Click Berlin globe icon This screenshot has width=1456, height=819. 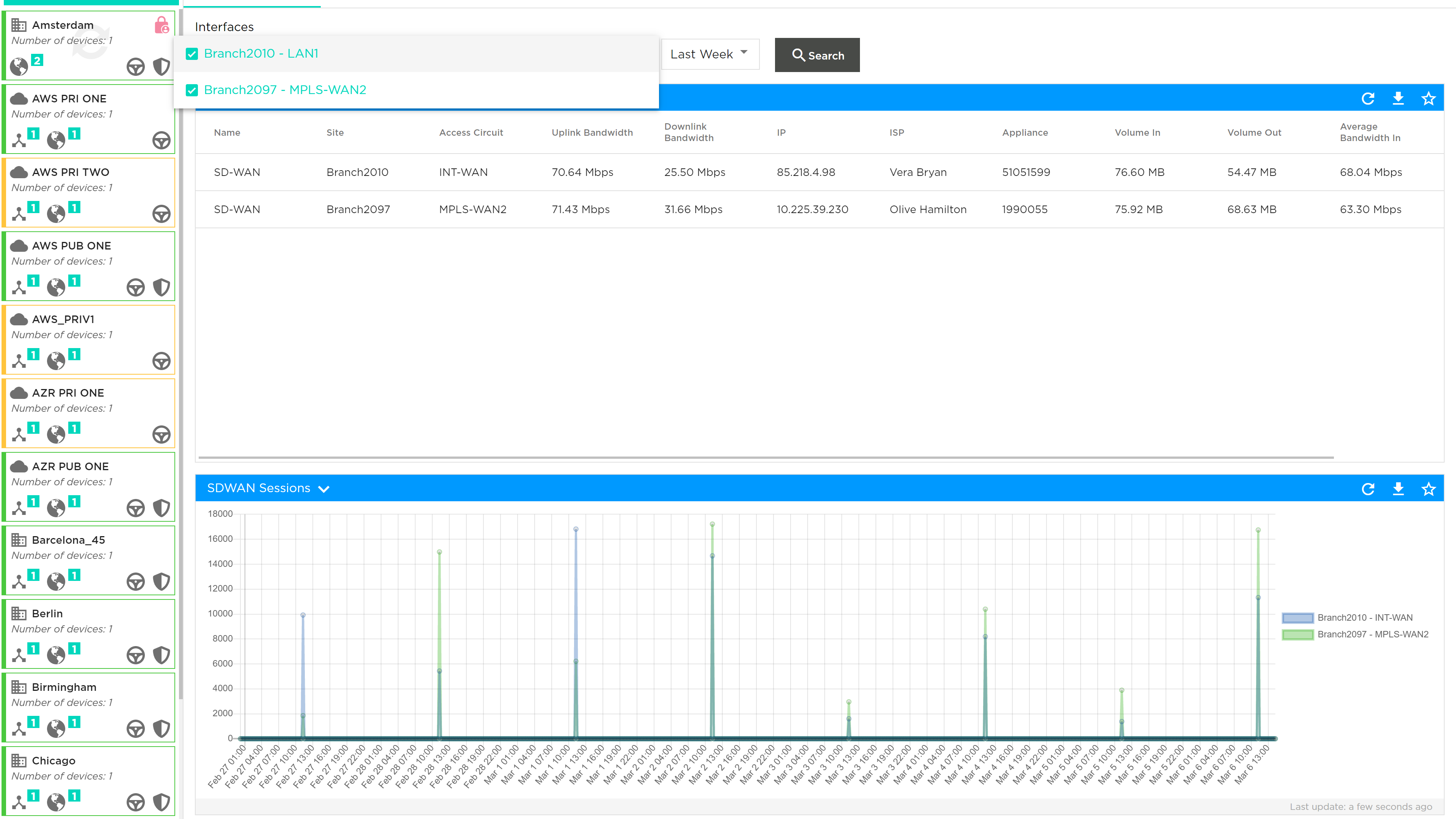pyautogui.click(x=56, y=654)
